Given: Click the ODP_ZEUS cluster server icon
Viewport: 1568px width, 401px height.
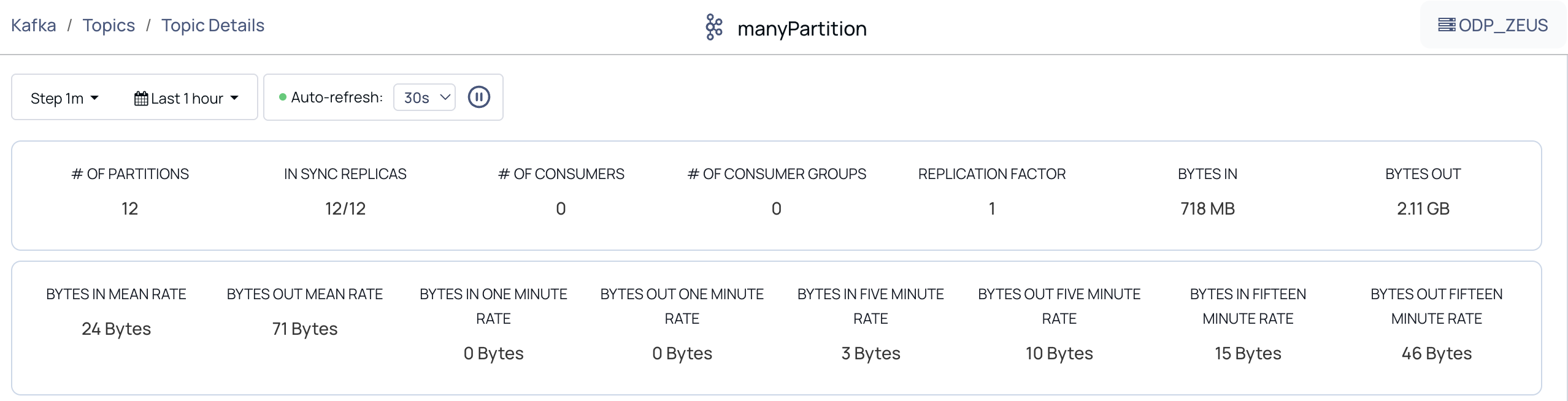Looking at the screenshot, I should click(1446, 25).
